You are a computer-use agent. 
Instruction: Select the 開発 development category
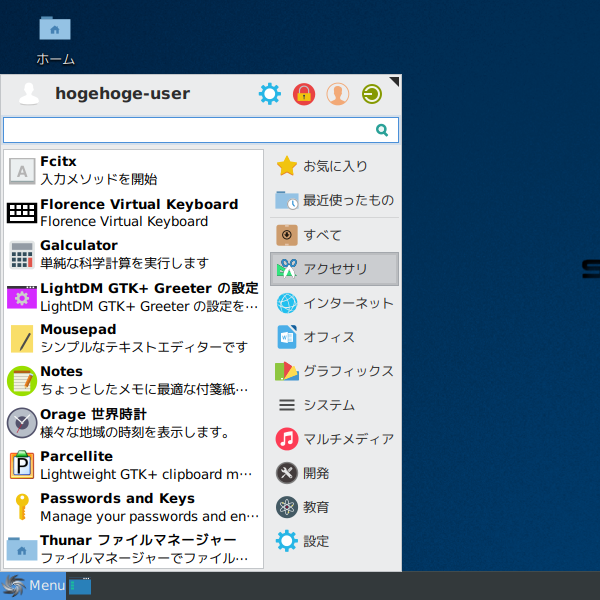click(334, 473)
